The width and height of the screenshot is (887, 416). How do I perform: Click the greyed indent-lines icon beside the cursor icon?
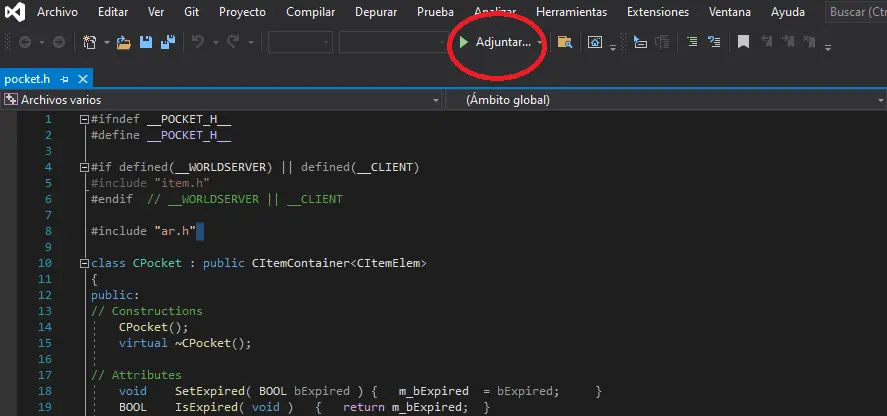click(662, 42)
